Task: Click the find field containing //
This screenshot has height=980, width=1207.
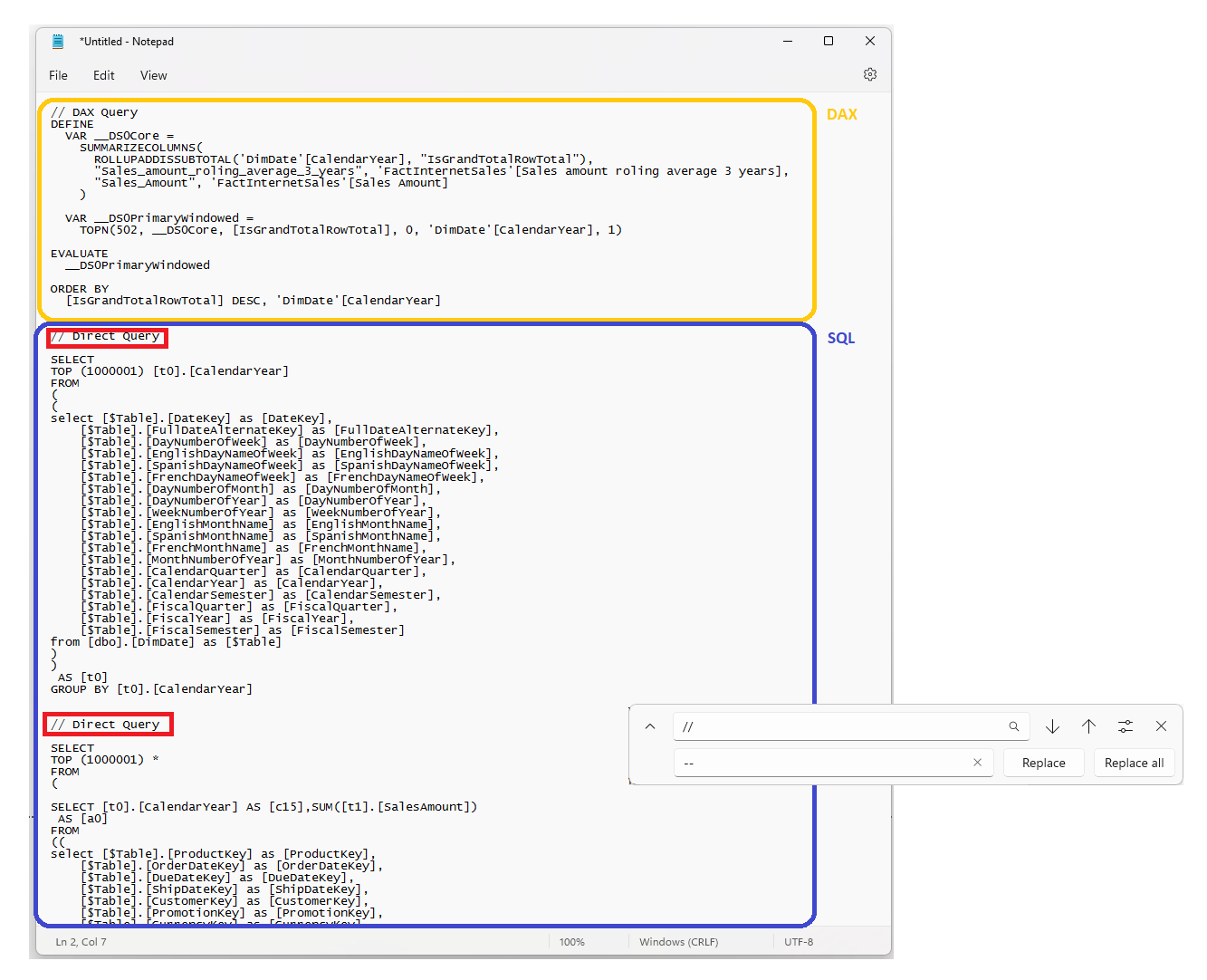Action: pos(842,725)
